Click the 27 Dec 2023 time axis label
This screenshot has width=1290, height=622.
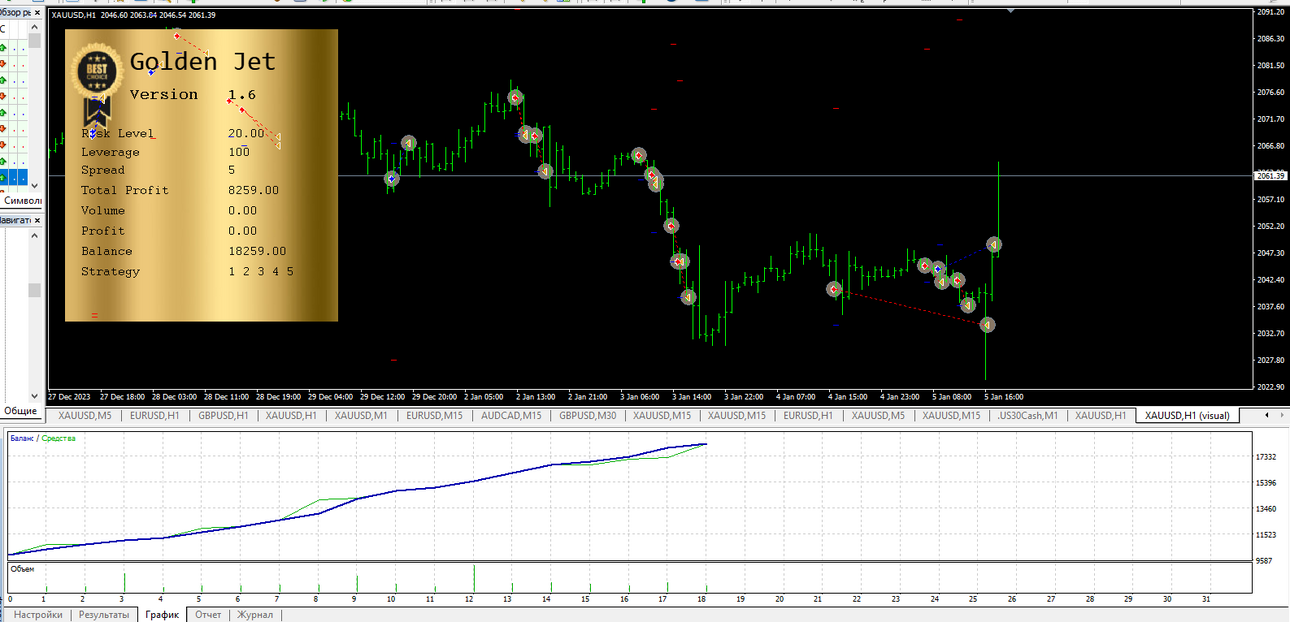tap(70, 396)
